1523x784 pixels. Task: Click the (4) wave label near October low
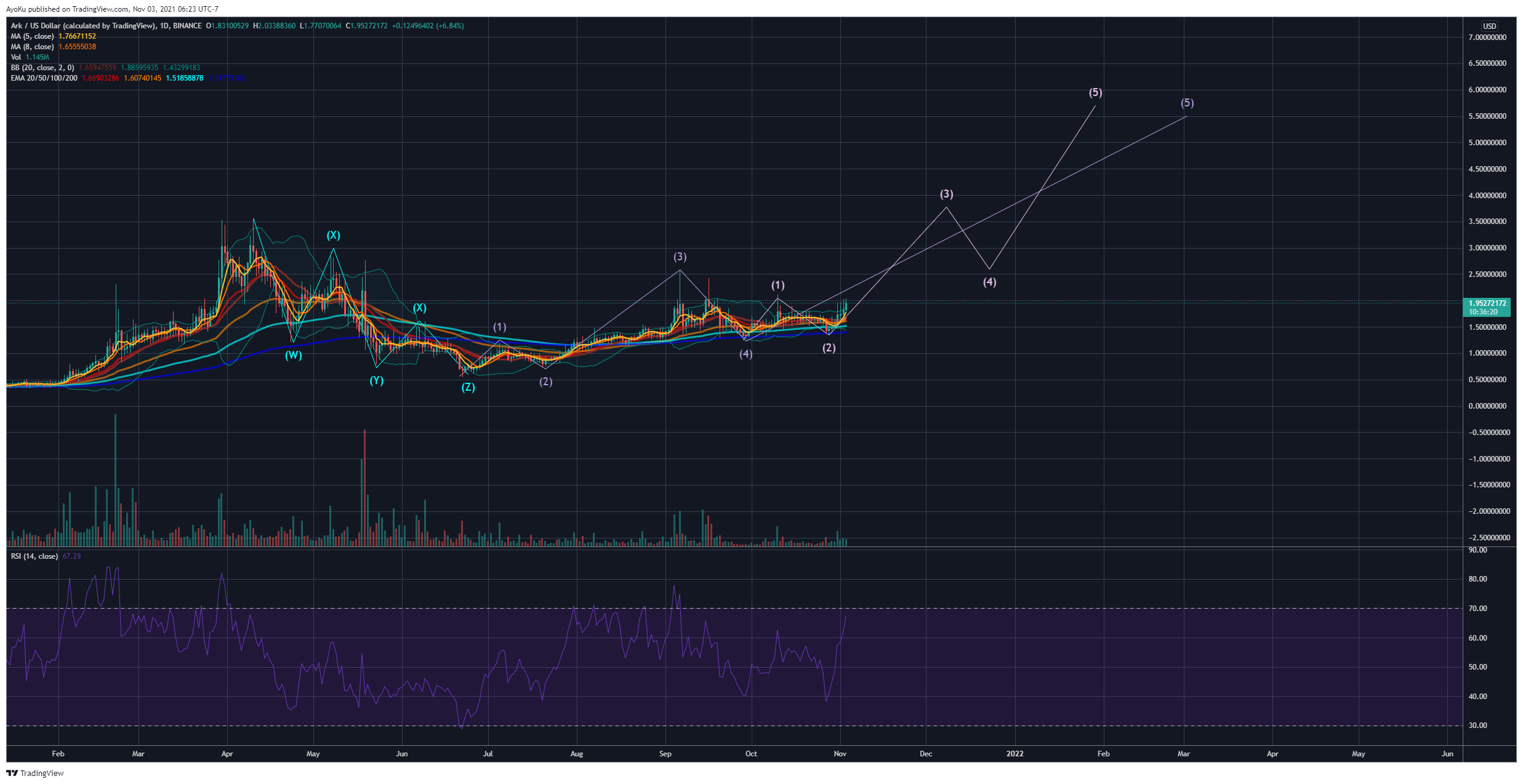pos(746,354)
